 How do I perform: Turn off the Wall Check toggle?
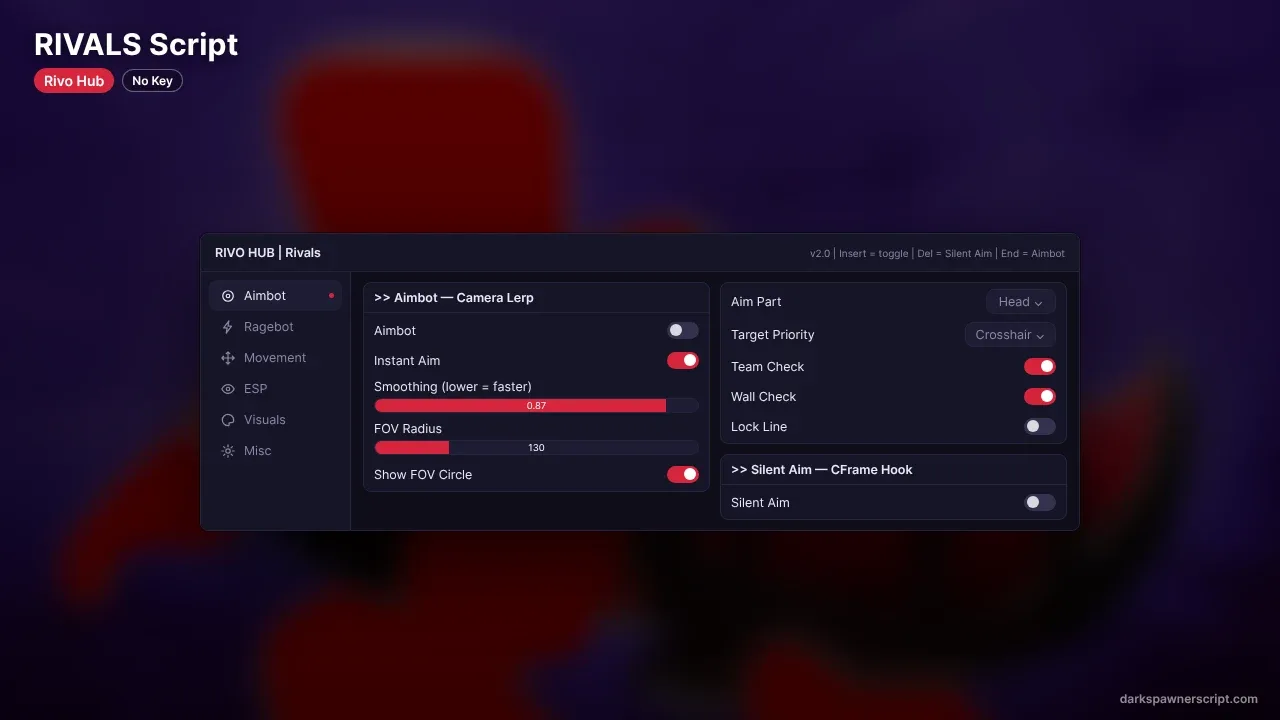[x=1040, y=396]
